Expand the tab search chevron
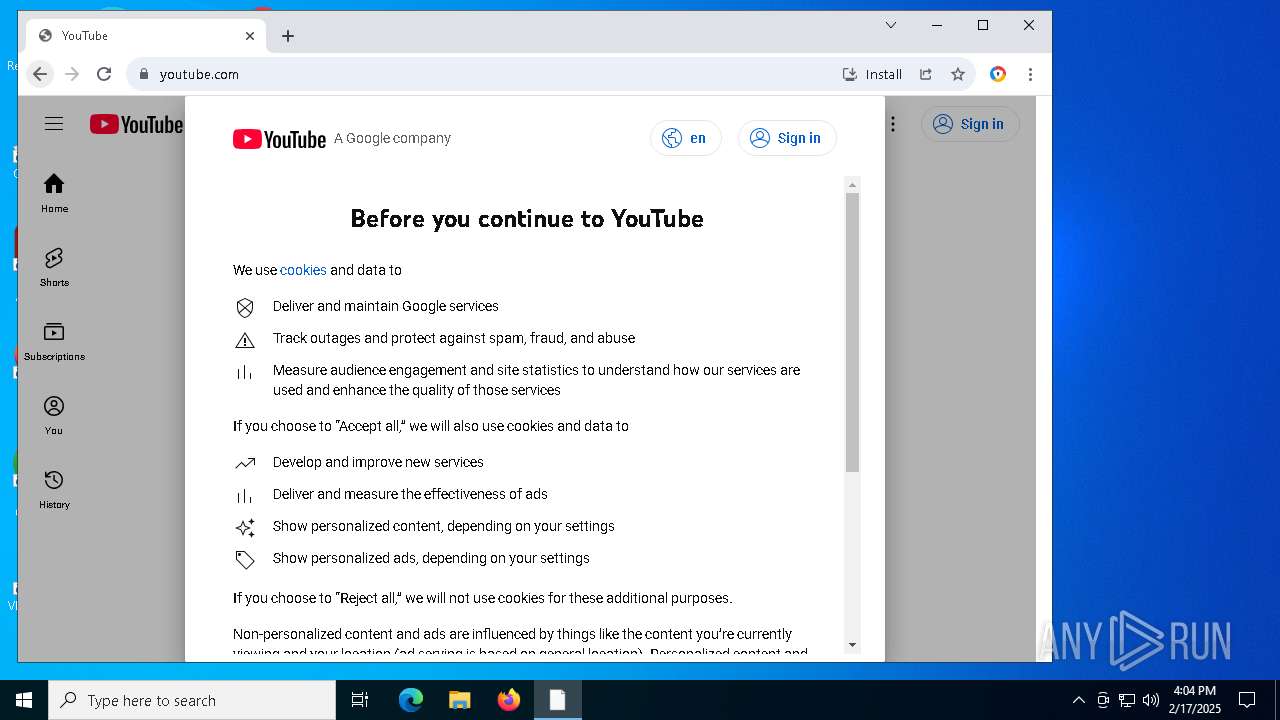Screen dimensions: 1280x720 [x=891, y=25]
